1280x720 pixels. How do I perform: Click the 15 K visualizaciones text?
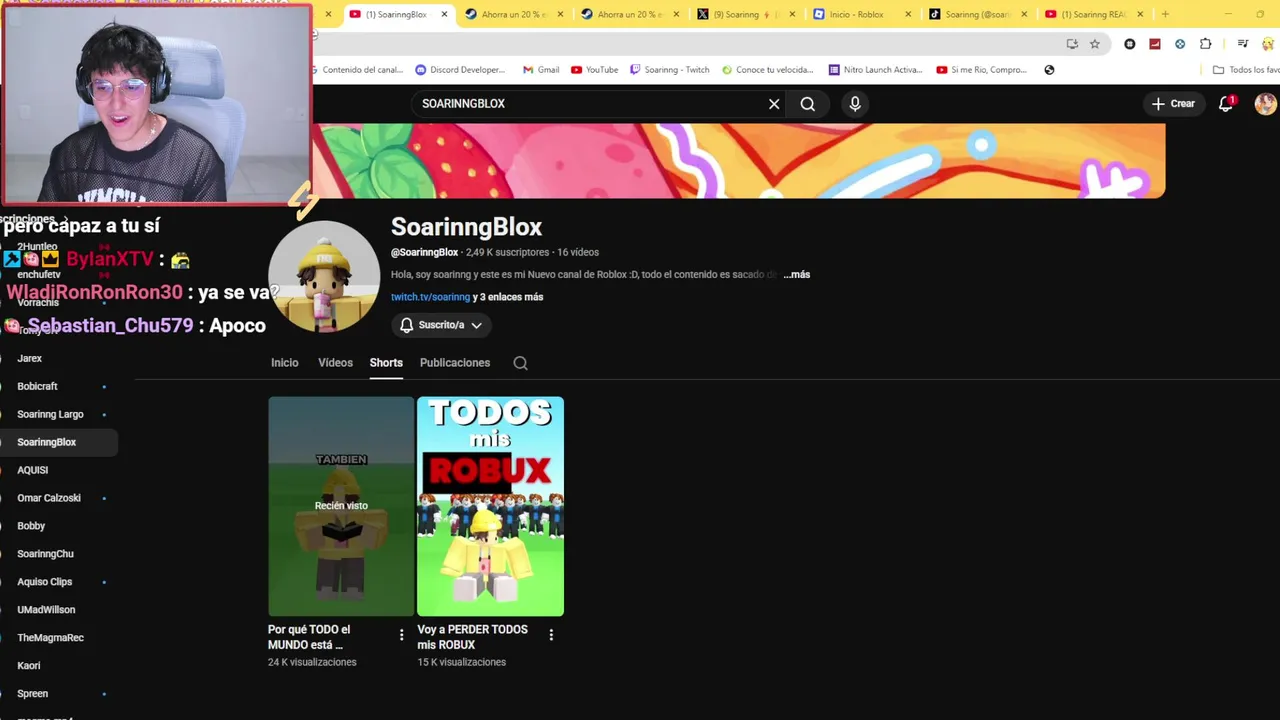pos(462,662)
